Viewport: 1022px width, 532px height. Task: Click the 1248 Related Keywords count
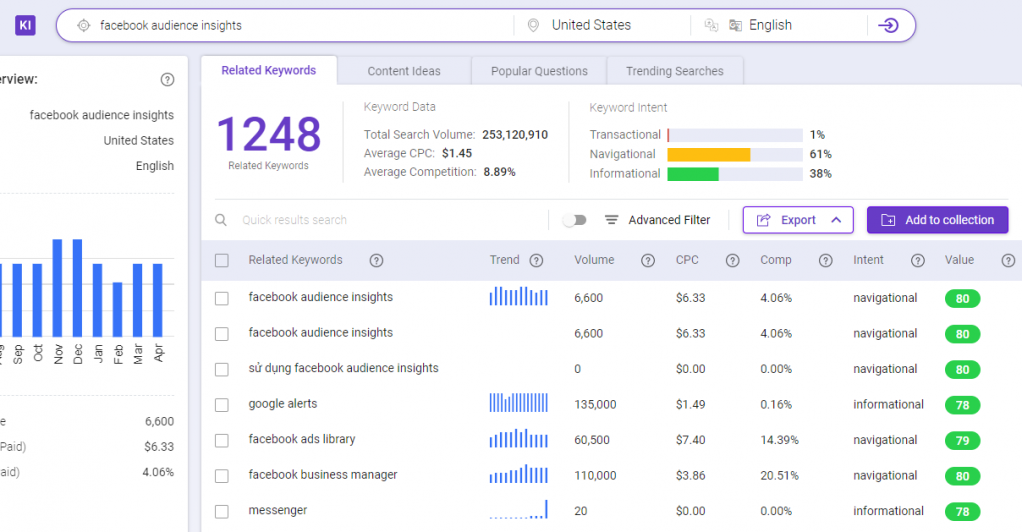269,135
